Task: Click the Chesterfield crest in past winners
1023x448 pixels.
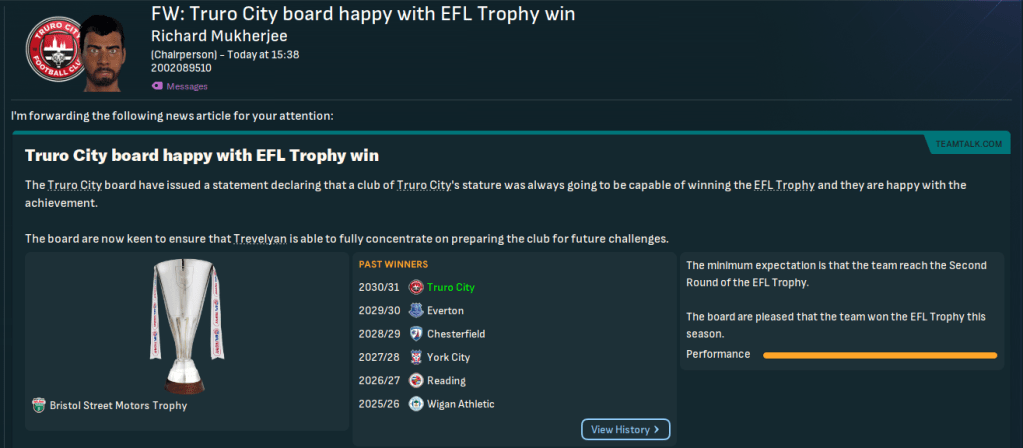Action: click(416, 334)
